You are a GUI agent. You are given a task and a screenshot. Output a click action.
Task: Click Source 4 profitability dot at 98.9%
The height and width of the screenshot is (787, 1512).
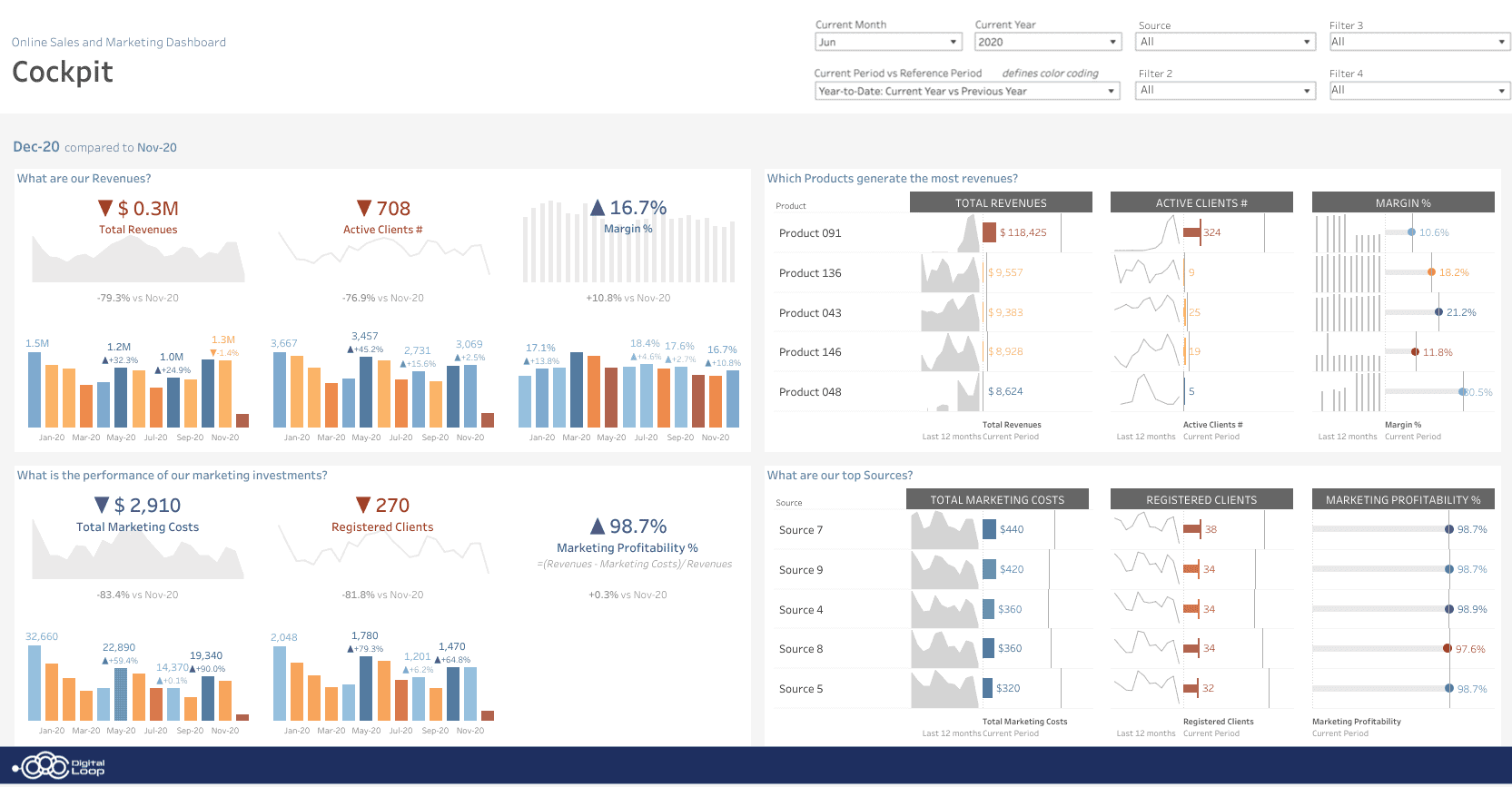point(1449,609)
